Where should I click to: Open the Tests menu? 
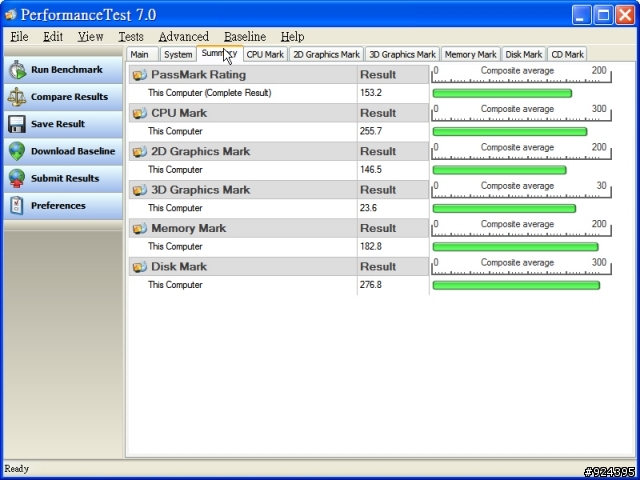click(131, 37)
